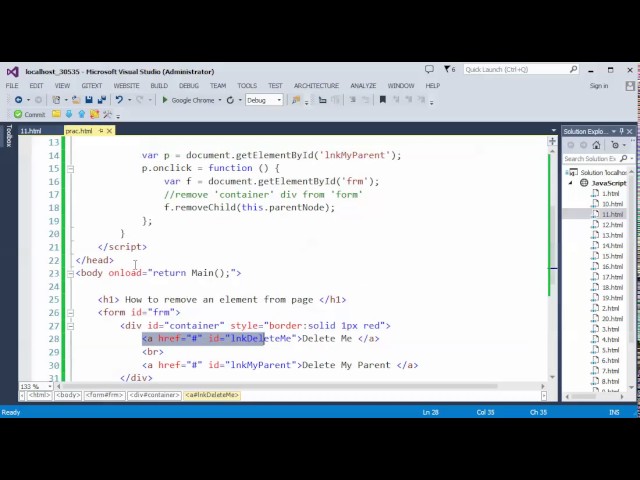Close the prac.html tab
This screenshot has width=640, height=480.
coord(109,131)
